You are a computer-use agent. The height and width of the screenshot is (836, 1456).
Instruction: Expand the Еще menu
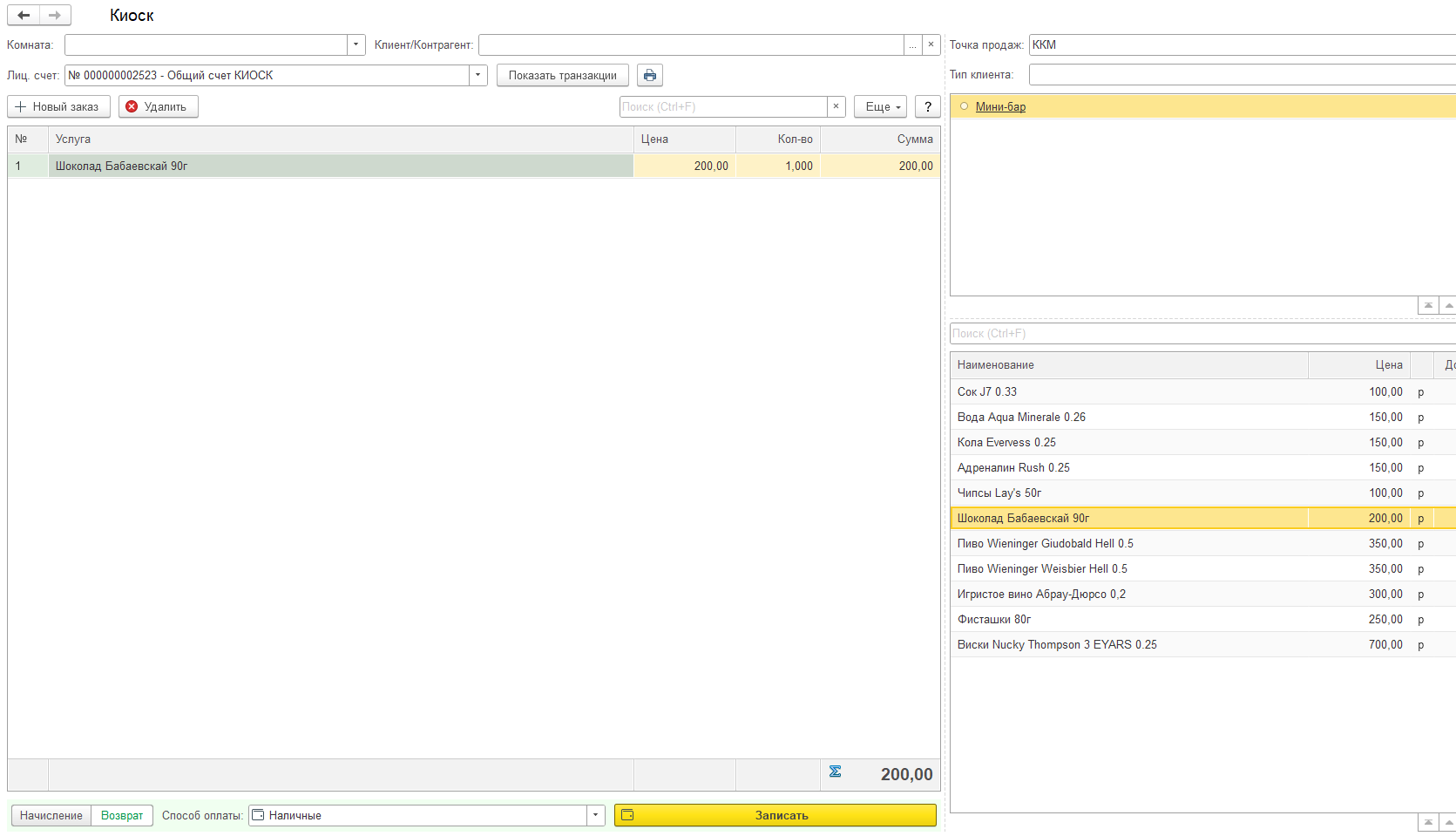click(x=880, y=106)
